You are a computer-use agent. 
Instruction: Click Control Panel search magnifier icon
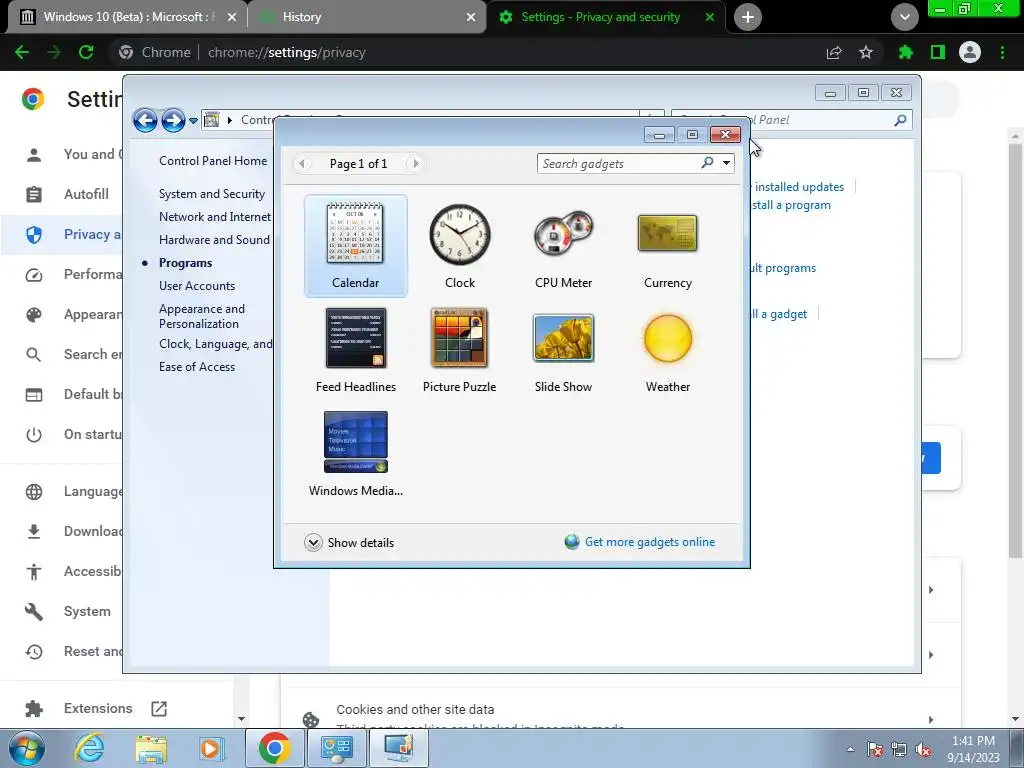[901, 120]
